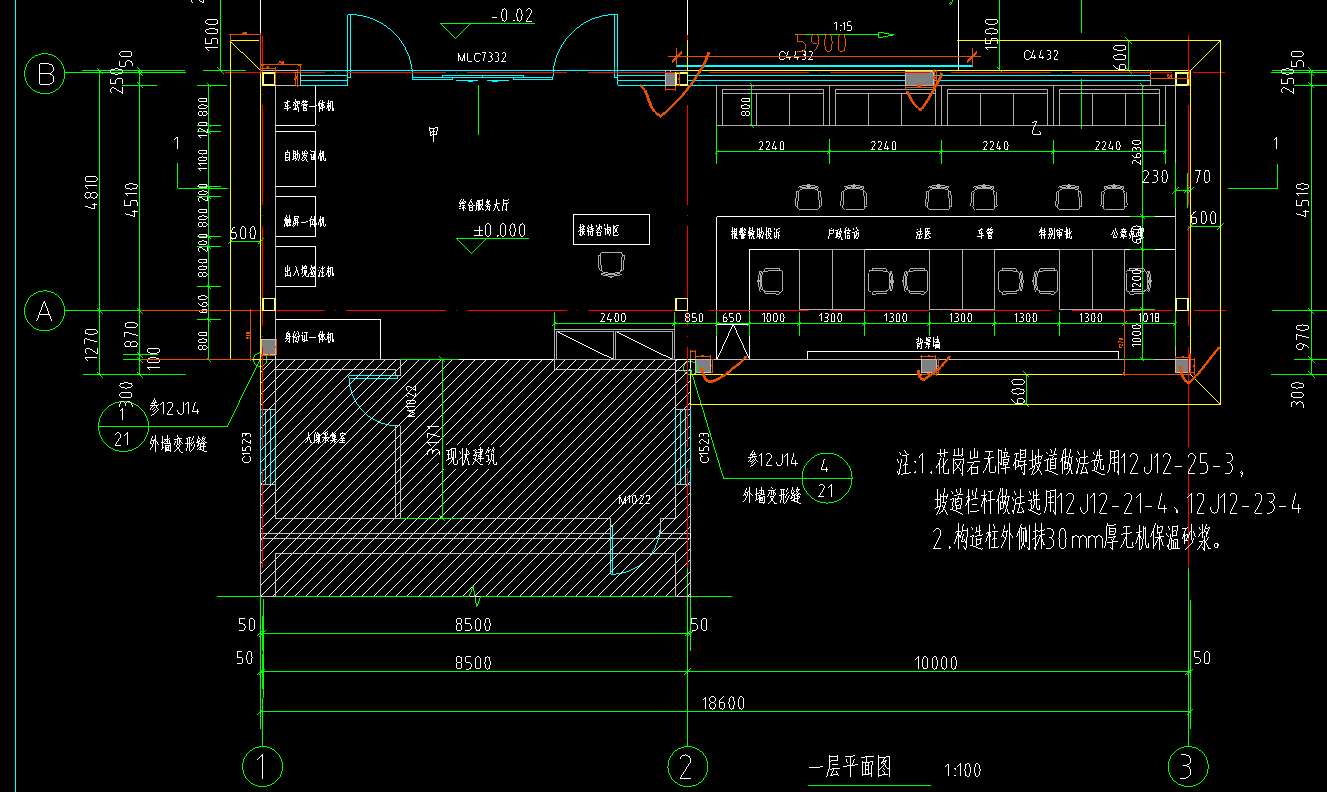The image size is (1327, 792).
Task: Select the 自助发证机 label
Action: [x=304, y=156]
